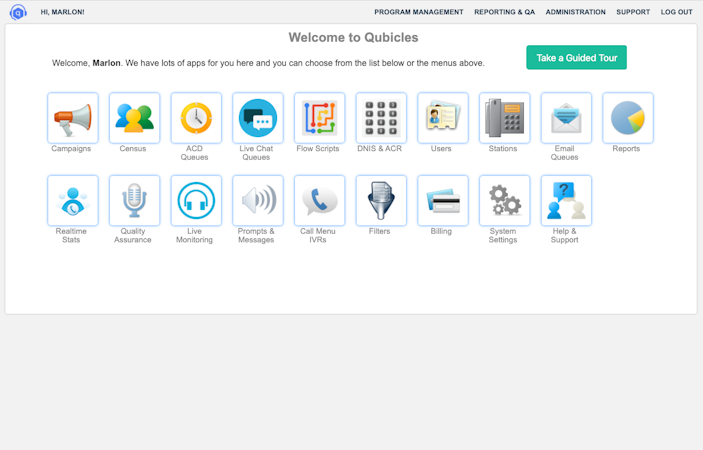703x450 pixels.
Task: Open the DNIS & ACR keypad icon
Action: coord(381,118)
